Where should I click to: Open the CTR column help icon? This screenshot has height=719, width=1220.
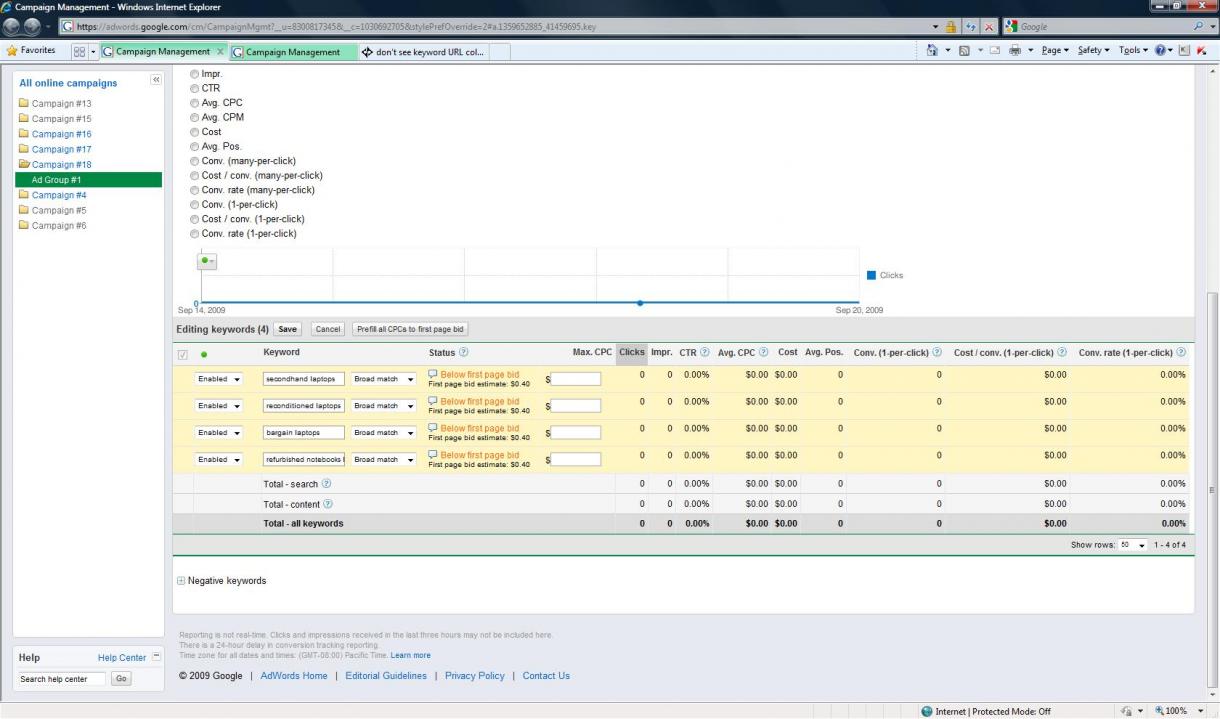click(x=705, y=352)
